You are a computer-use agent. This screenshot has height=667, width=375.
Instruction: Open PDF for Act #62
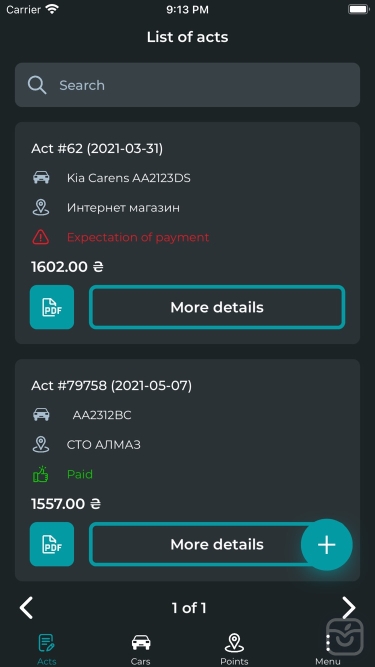pos(52,307)
